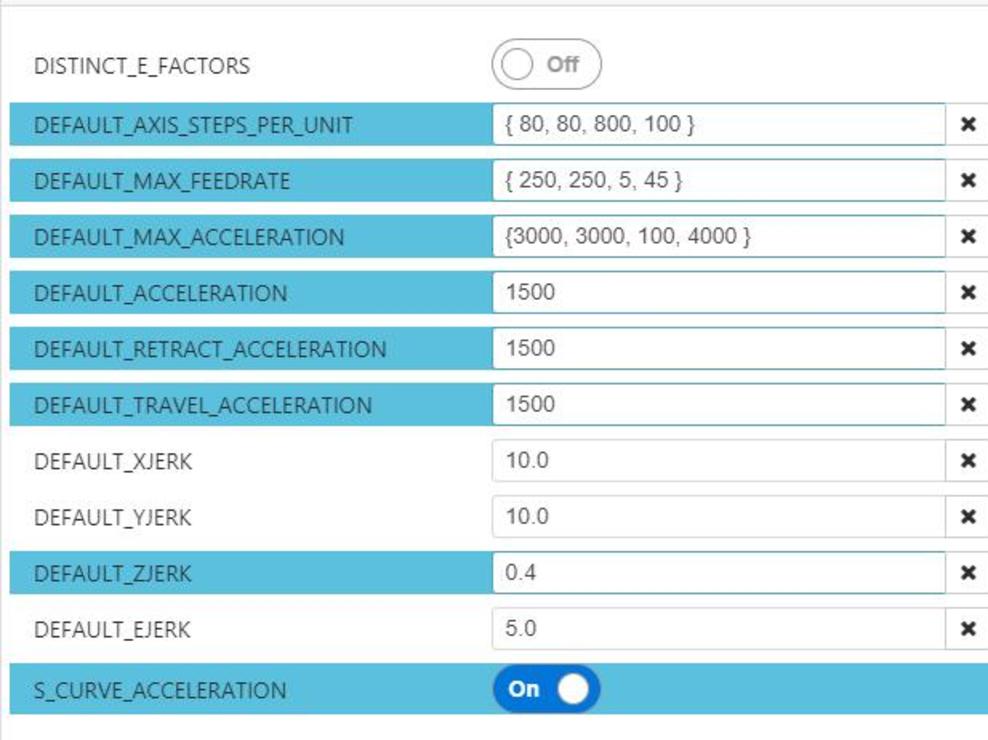The width and height of the screenshot is (988, 740).
Task: Turn off S_CURVE_ACCELERATION toggle
Action: pos(546,689)
